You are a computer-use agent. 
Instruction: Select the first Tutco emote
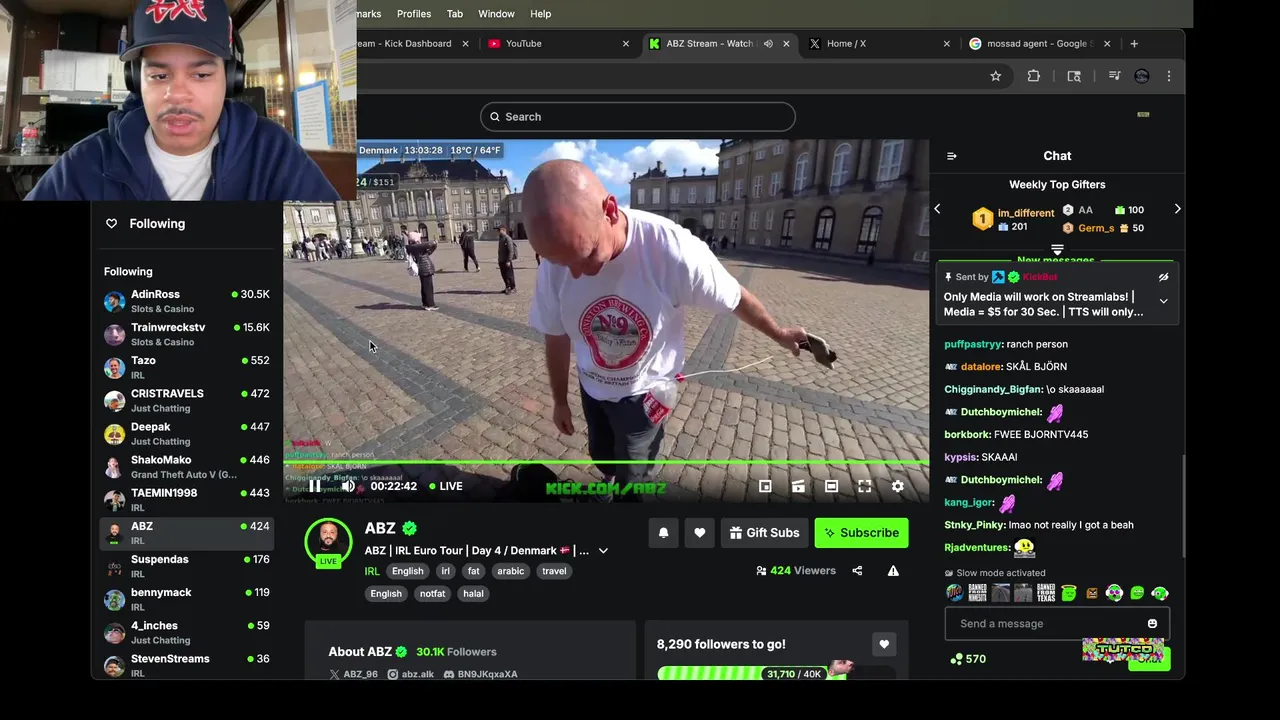955,593
